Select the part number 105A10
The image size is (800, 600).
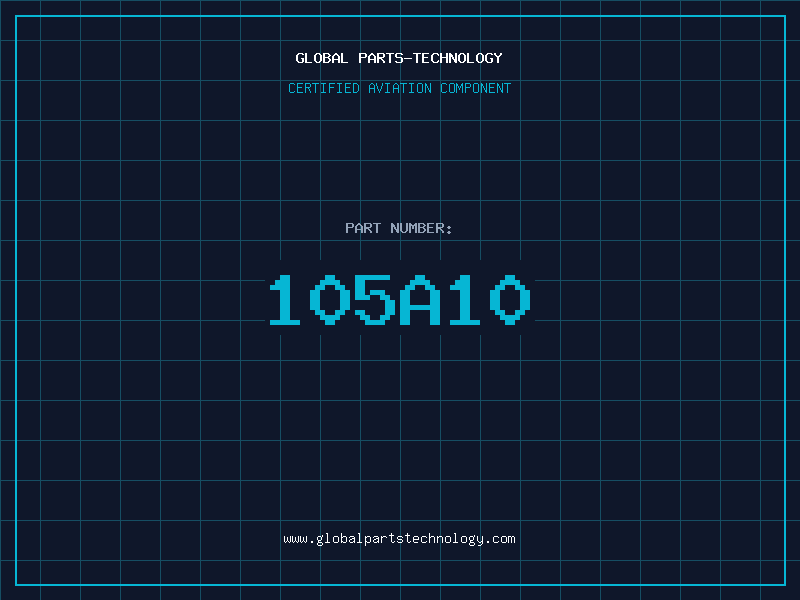[x=400, y=299]
